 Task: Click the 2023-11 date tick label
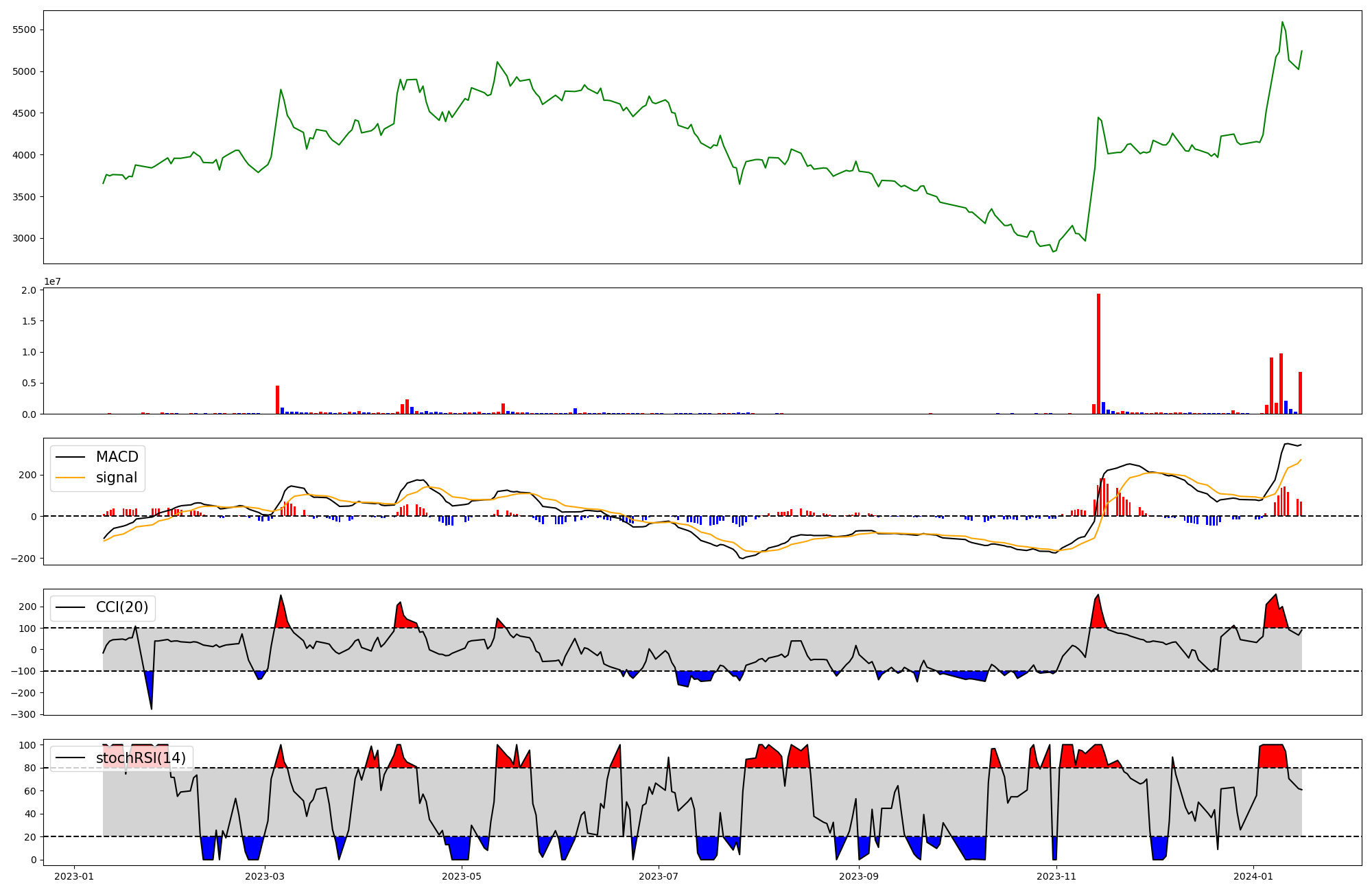(x=1056, y=876)
